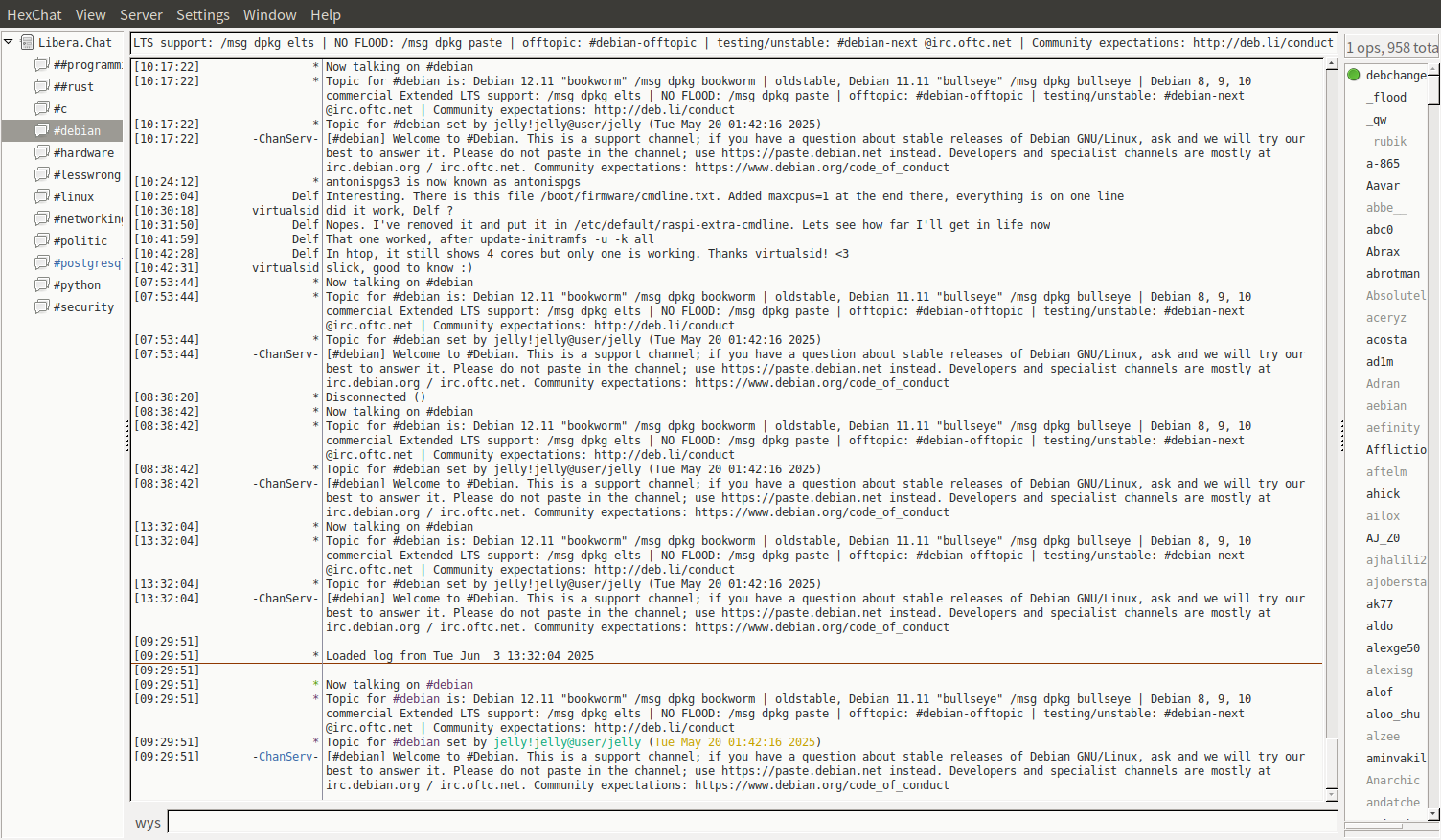
Task: Click the channel icon beside #postgresq
Action: click(42, 262)
